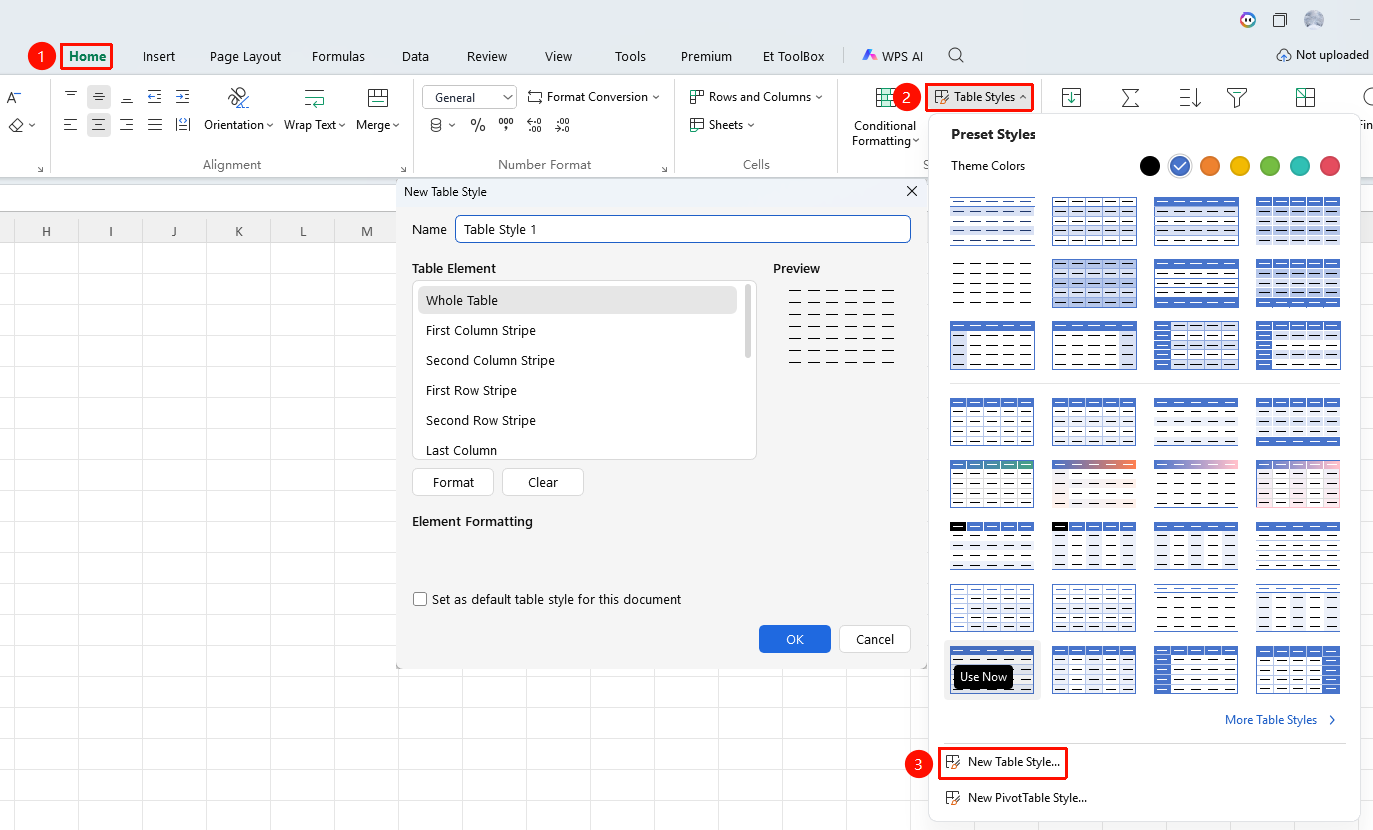Open the Page Layout tab
Image resolution: width=1373 pixels, height=830 pixels.
pyautogui.click(x=245, y=56)
